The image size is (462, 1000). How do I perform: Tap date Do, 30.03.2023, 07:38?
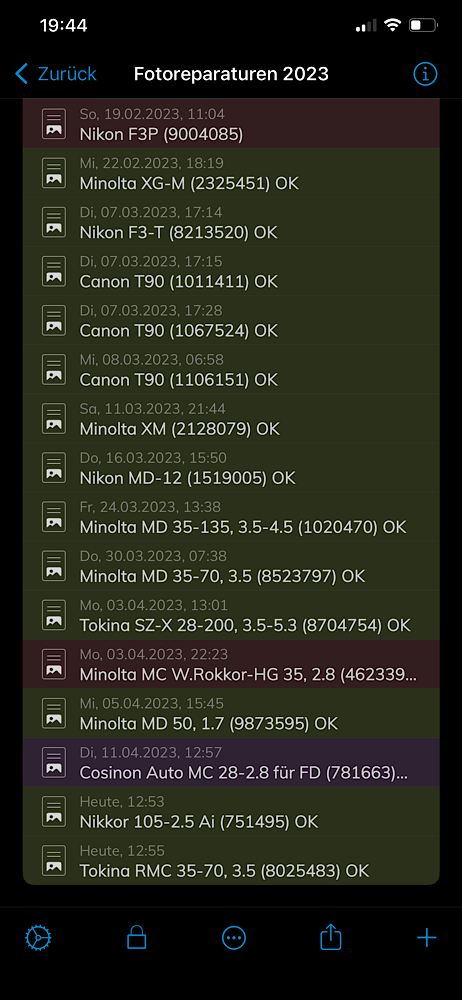click(x=153, y=556)
